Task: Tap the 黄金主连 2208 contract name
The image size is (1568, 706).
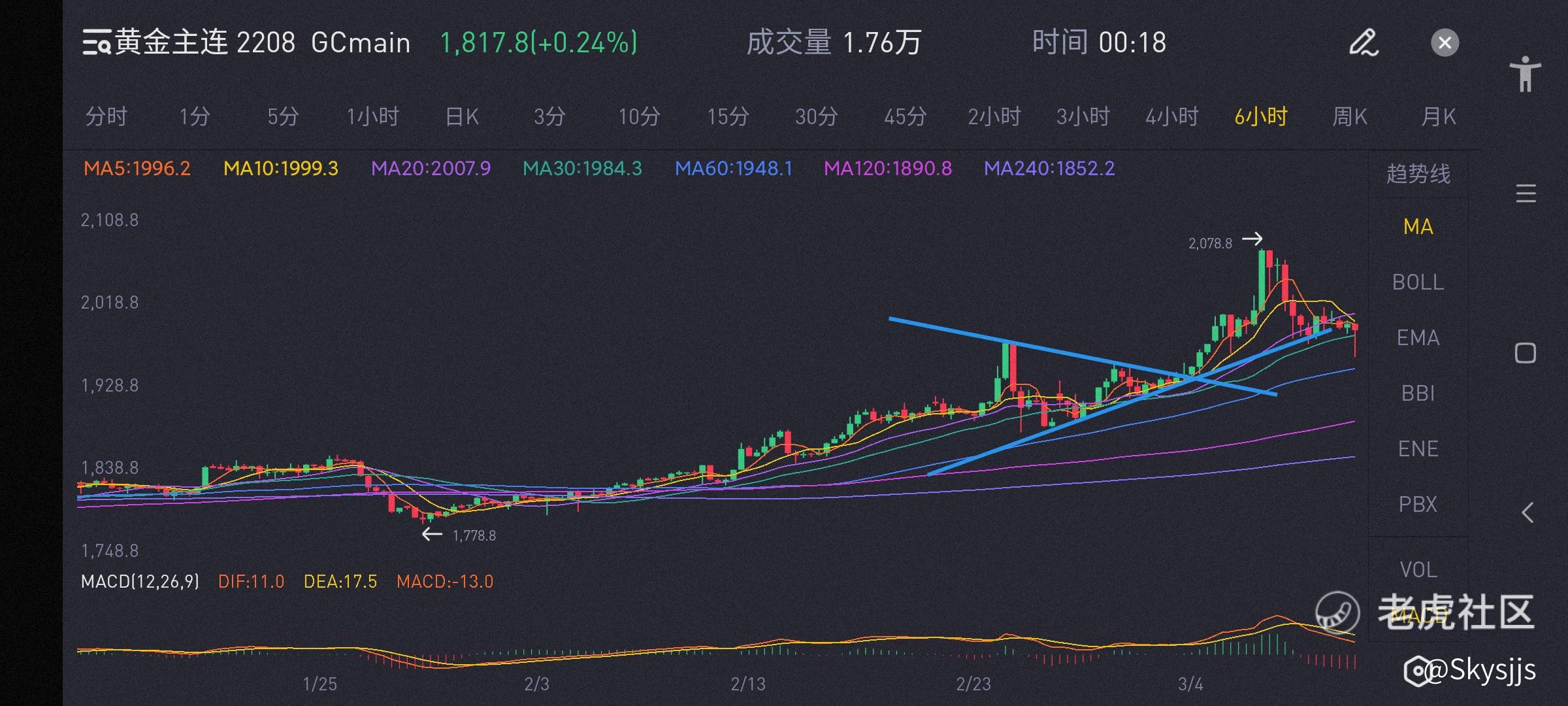Action: tap(205, 43)
